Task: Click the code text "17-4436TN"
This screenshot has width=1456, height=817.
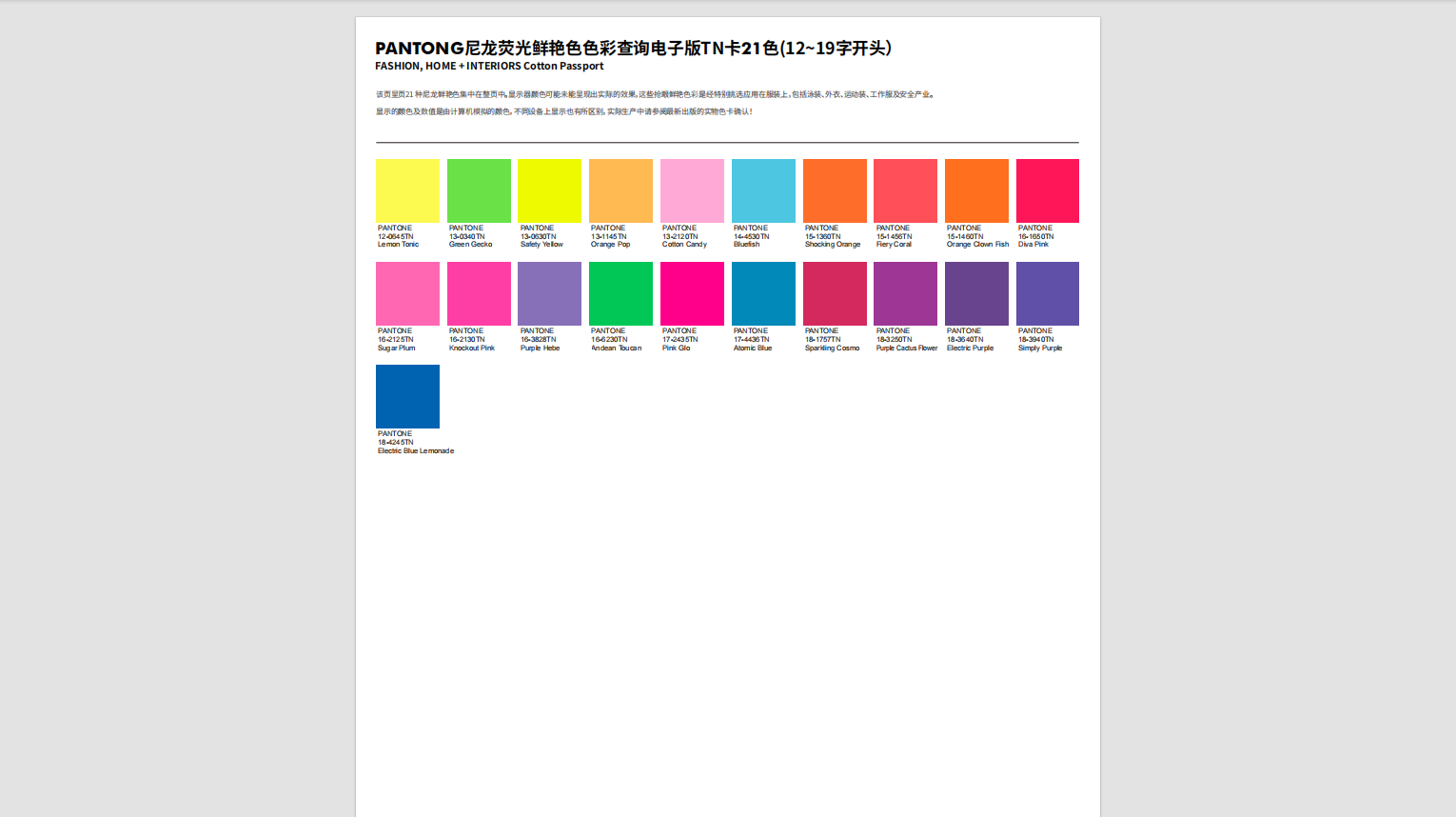Action: pyautogui.click(x=751, y=339)
